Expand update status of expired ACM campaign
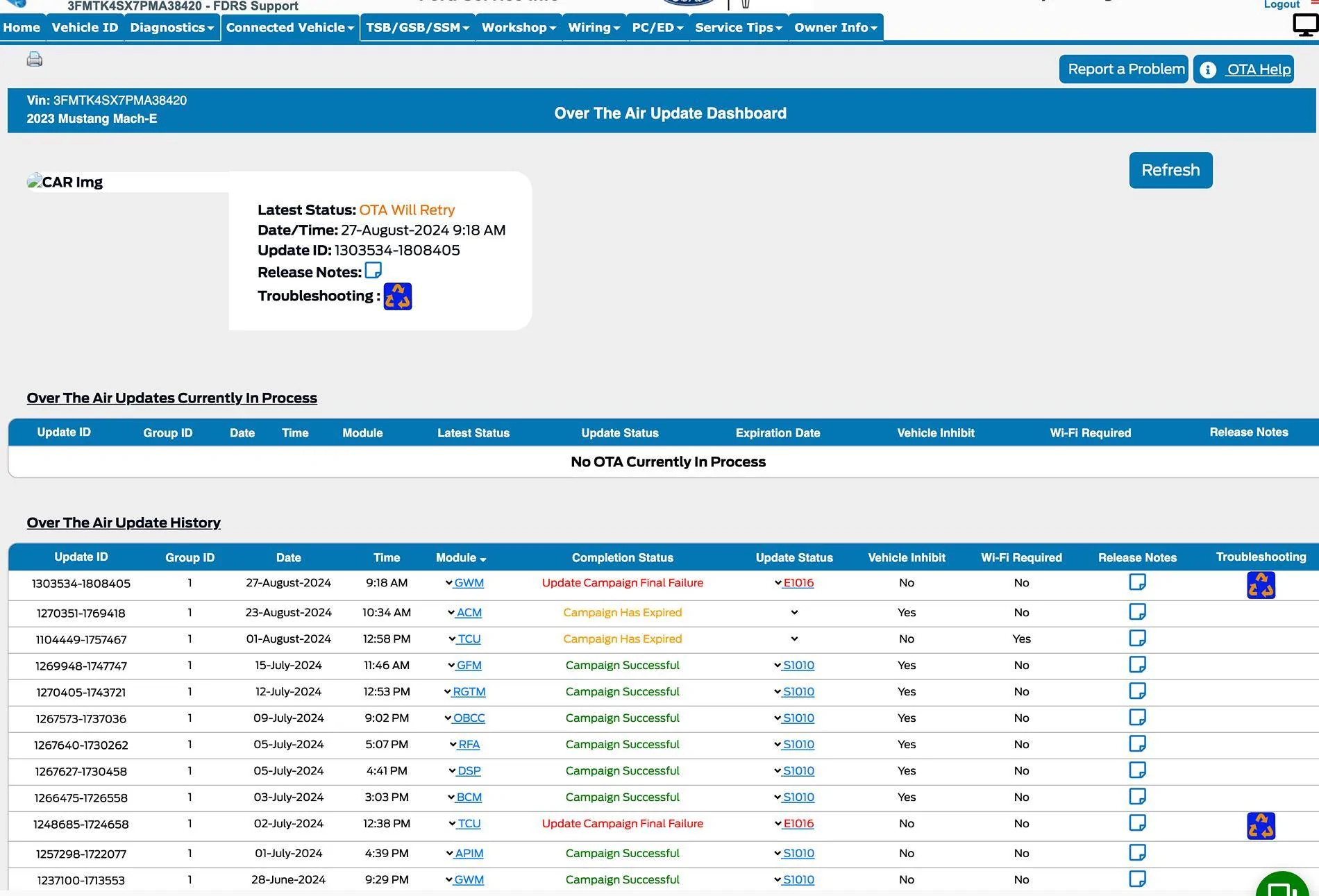Viewport: 1319px width, 896px height. pyautogui.click(x=794, y=613)
